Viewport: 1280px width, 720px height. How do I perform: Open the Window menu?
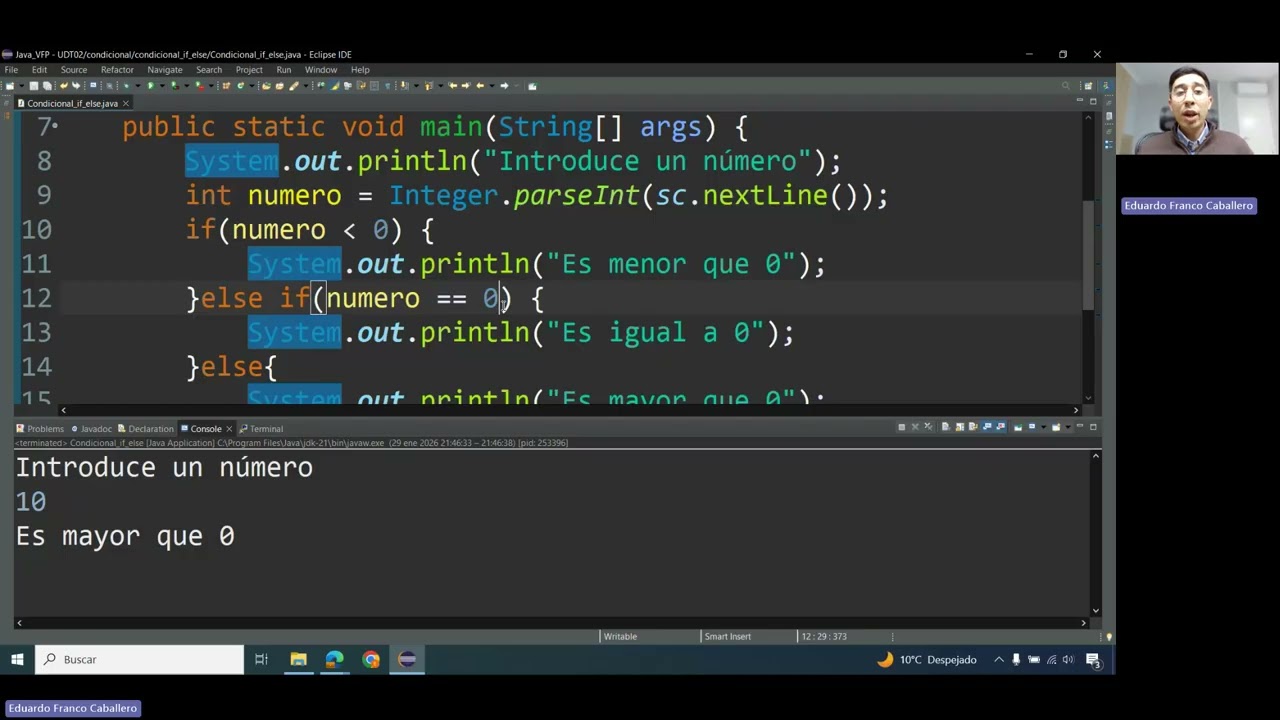321,70
